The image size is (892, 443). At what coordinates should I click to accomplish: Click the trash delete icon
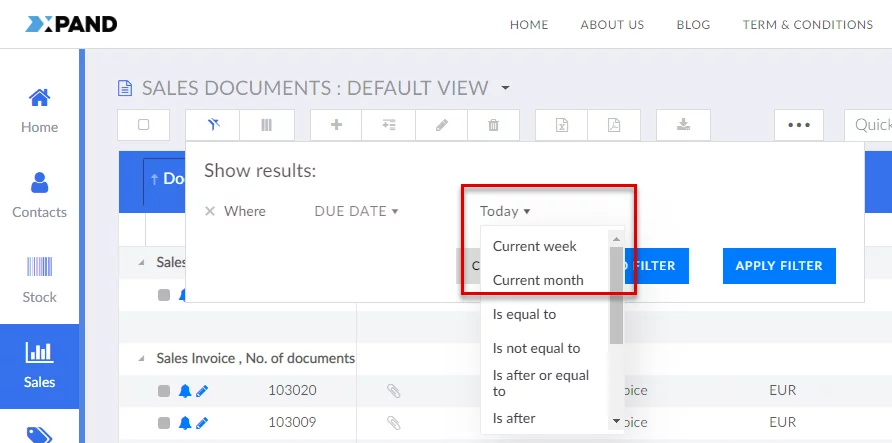493,125
